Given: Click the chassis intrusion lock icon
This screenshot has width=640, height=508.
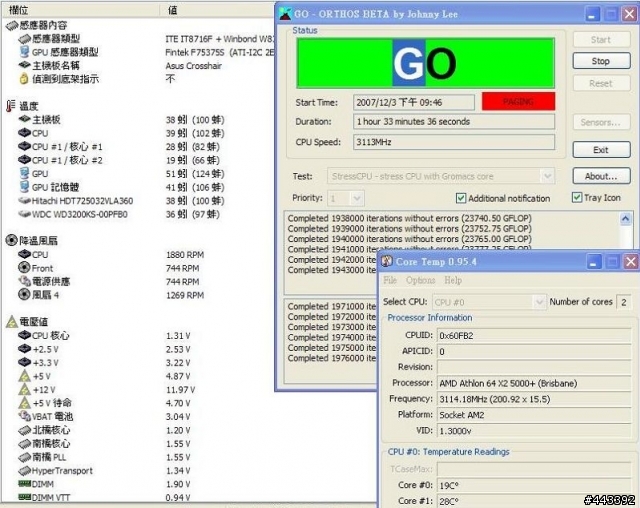Looking at the screenshot, I should 24,79.
